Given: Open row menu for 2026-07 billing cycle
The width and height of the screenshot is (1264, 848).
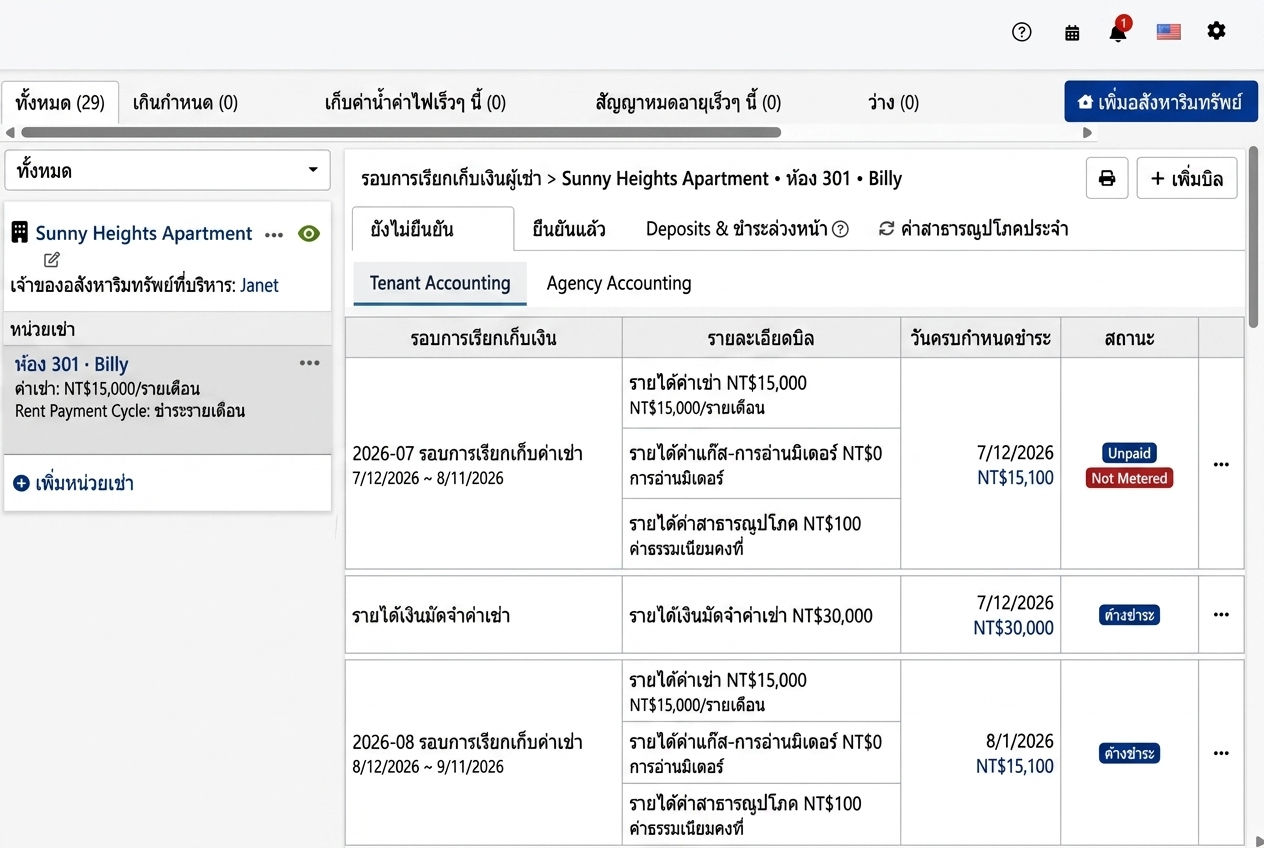Looking at the screenshot, I should (1220, 464).
